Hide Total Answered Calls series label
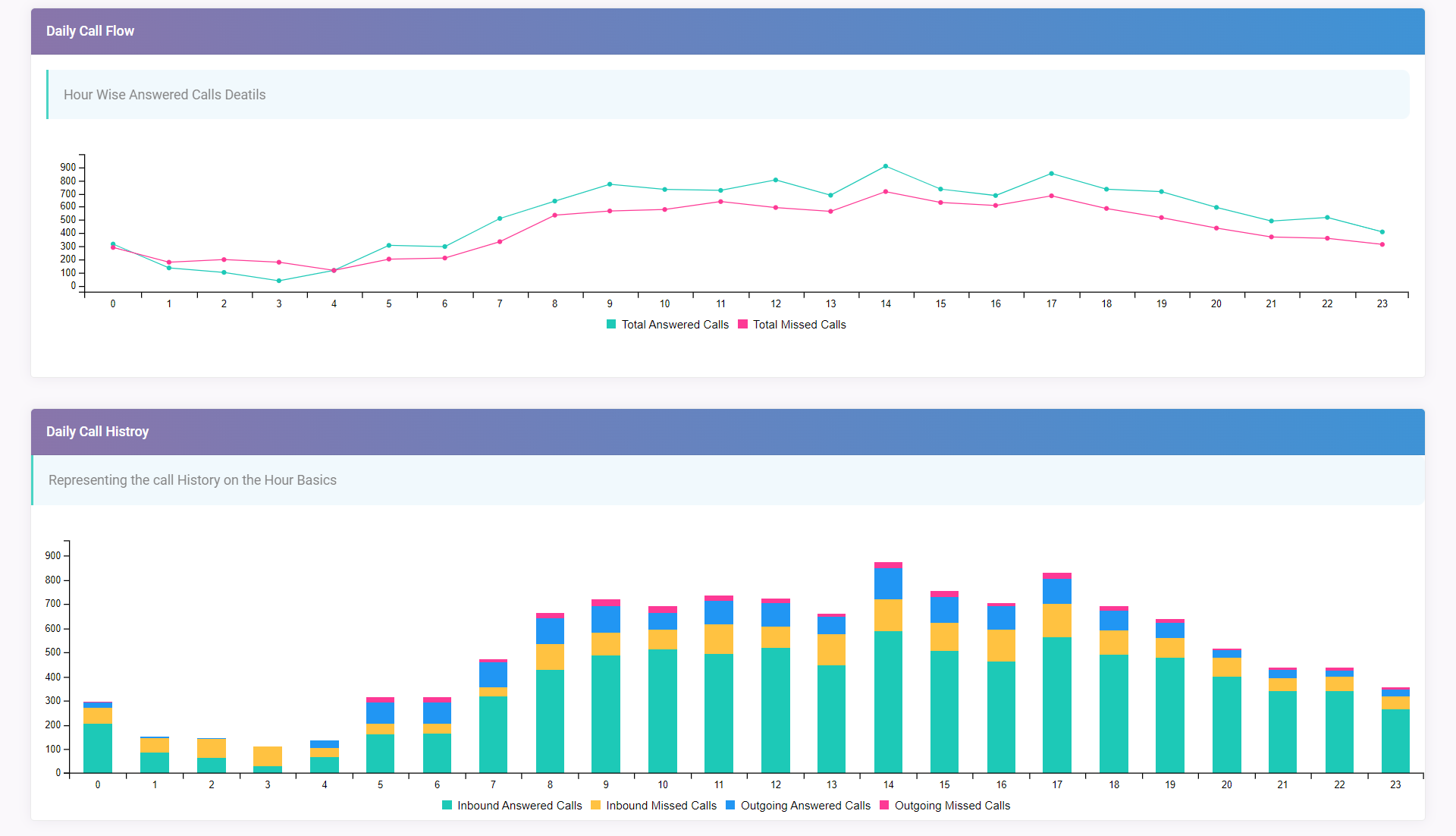 675,325
